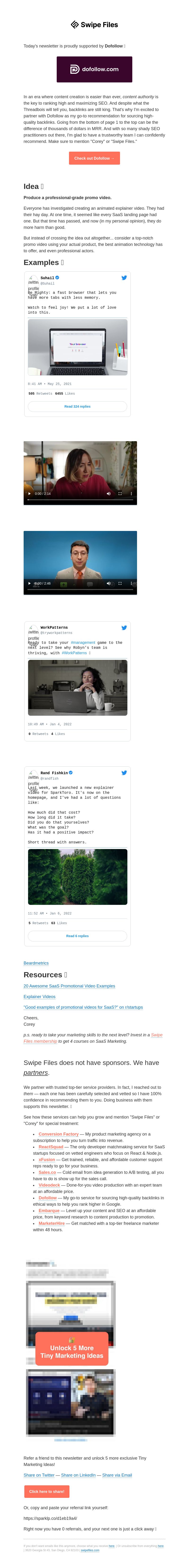The height and width of the screenshot is (1568, 189).
Task: Click the Twitter bird icon on WorkPatterns tweet
Action: tap(124, 628)
